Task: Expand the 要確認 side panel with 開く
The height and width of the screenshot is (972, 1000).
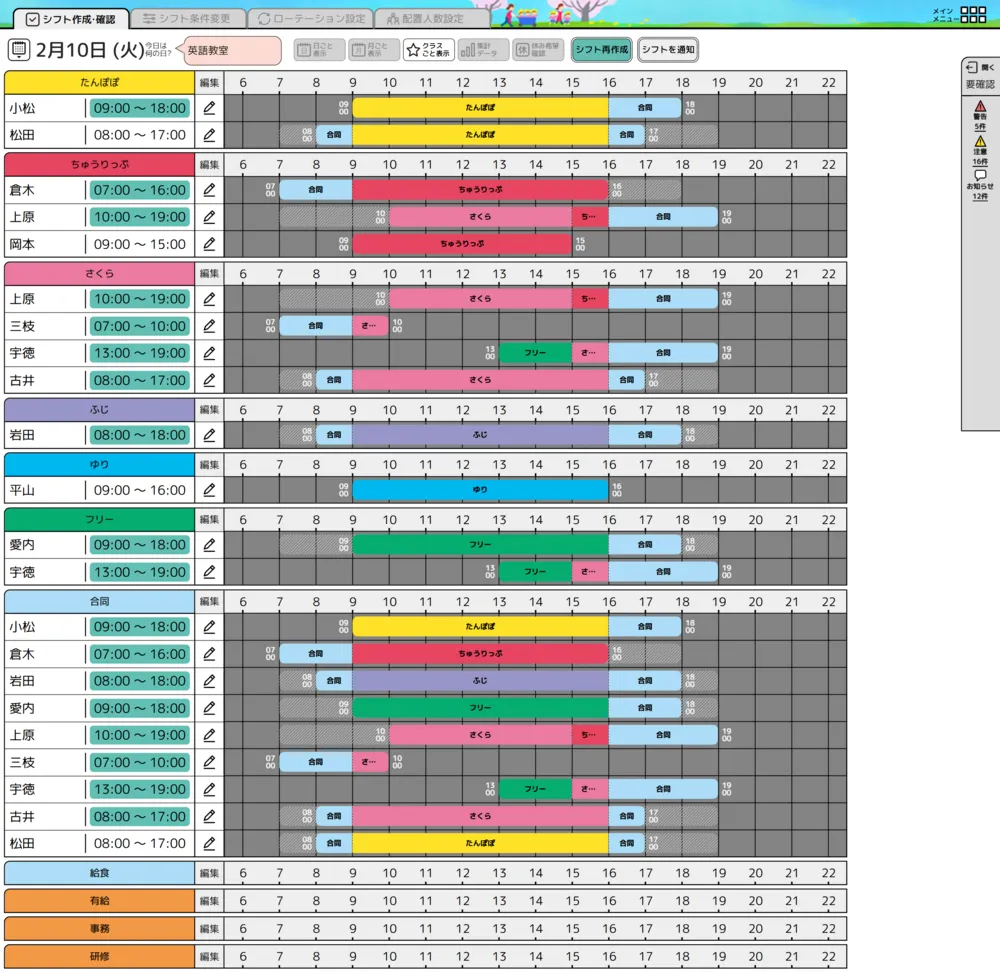Action: (980, 67)
